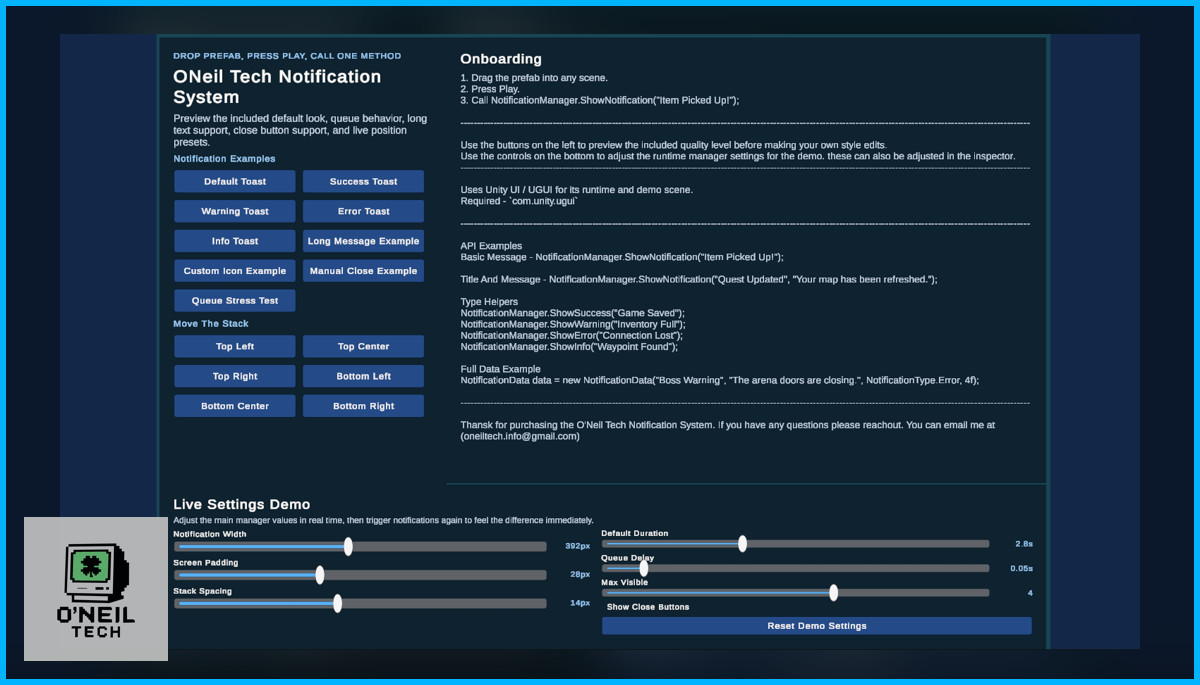
Task: Show the Custom Icon Example
Action: pyautogui.click(x=235, y=271)
